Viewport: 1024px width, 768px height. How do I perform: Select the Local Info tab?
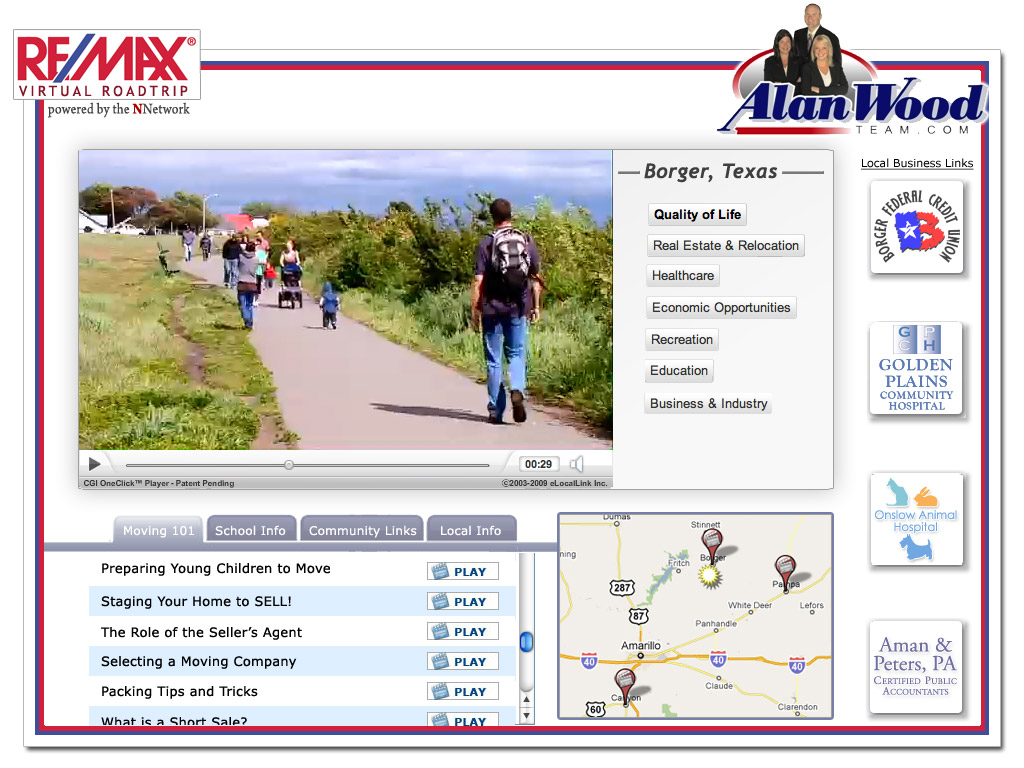click(470, 530)
